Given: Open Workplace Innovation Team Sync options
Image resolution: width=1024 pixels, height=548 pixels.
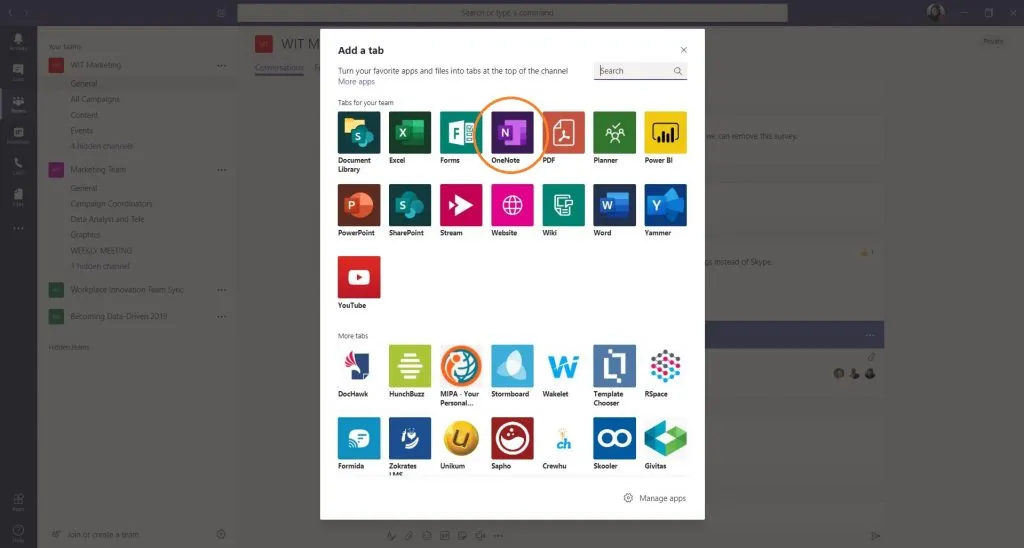Looking at the screenshot, I should [221, 290].
